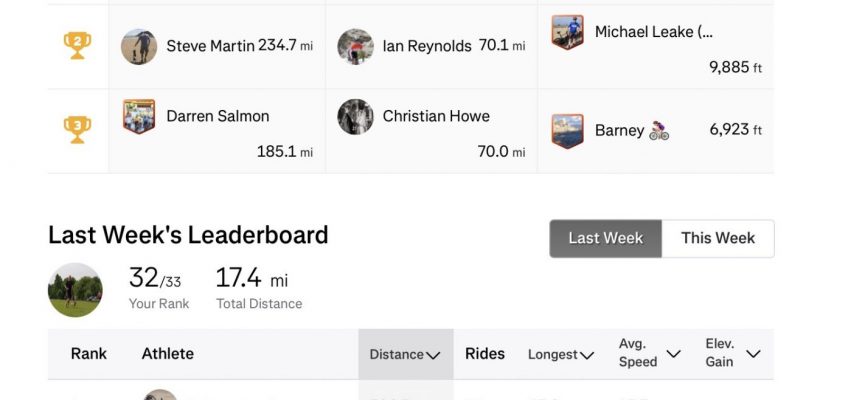Click the third place trophy icon
Image resolution: width=848 pixels, height=400 pixels.
point(77,130)
